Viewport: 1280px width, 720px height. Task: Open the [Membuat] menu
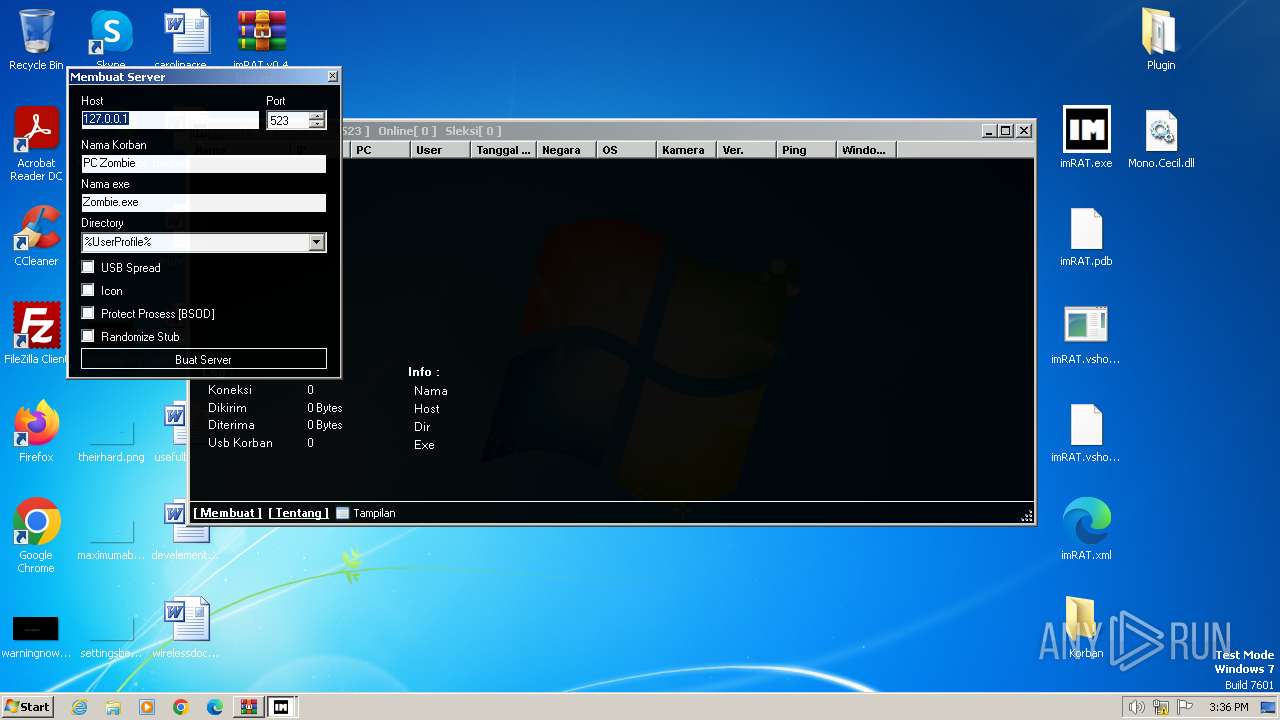click(x=228, y=513)
